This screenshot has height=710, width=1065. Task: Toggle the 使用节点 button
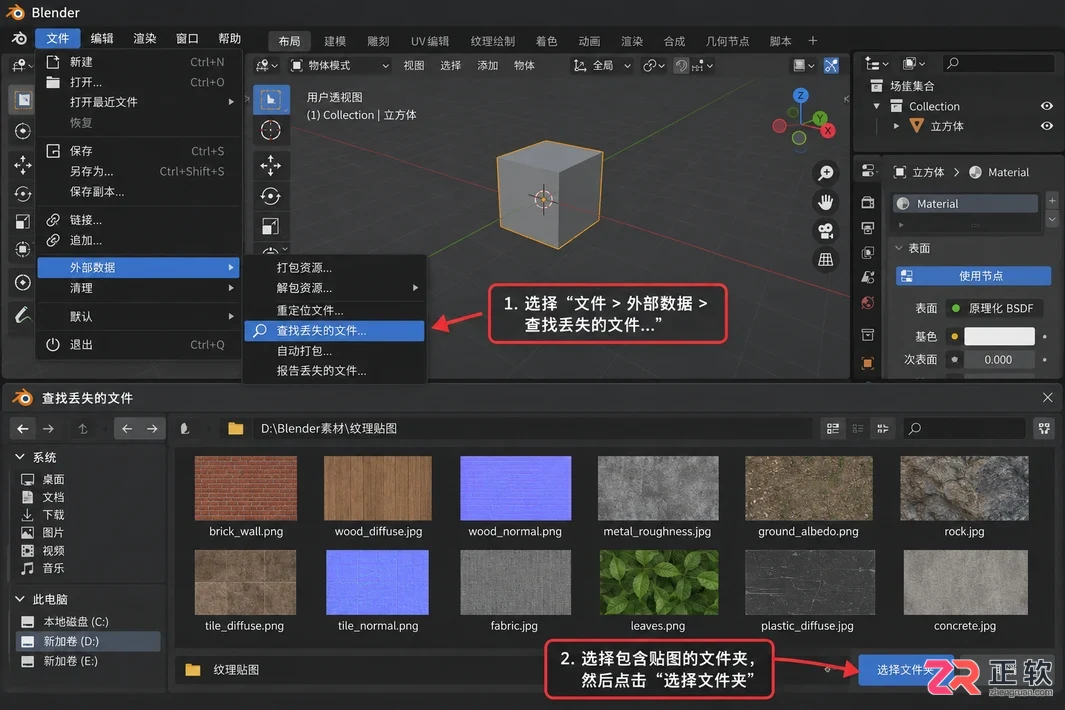click(x=973, y=276)
